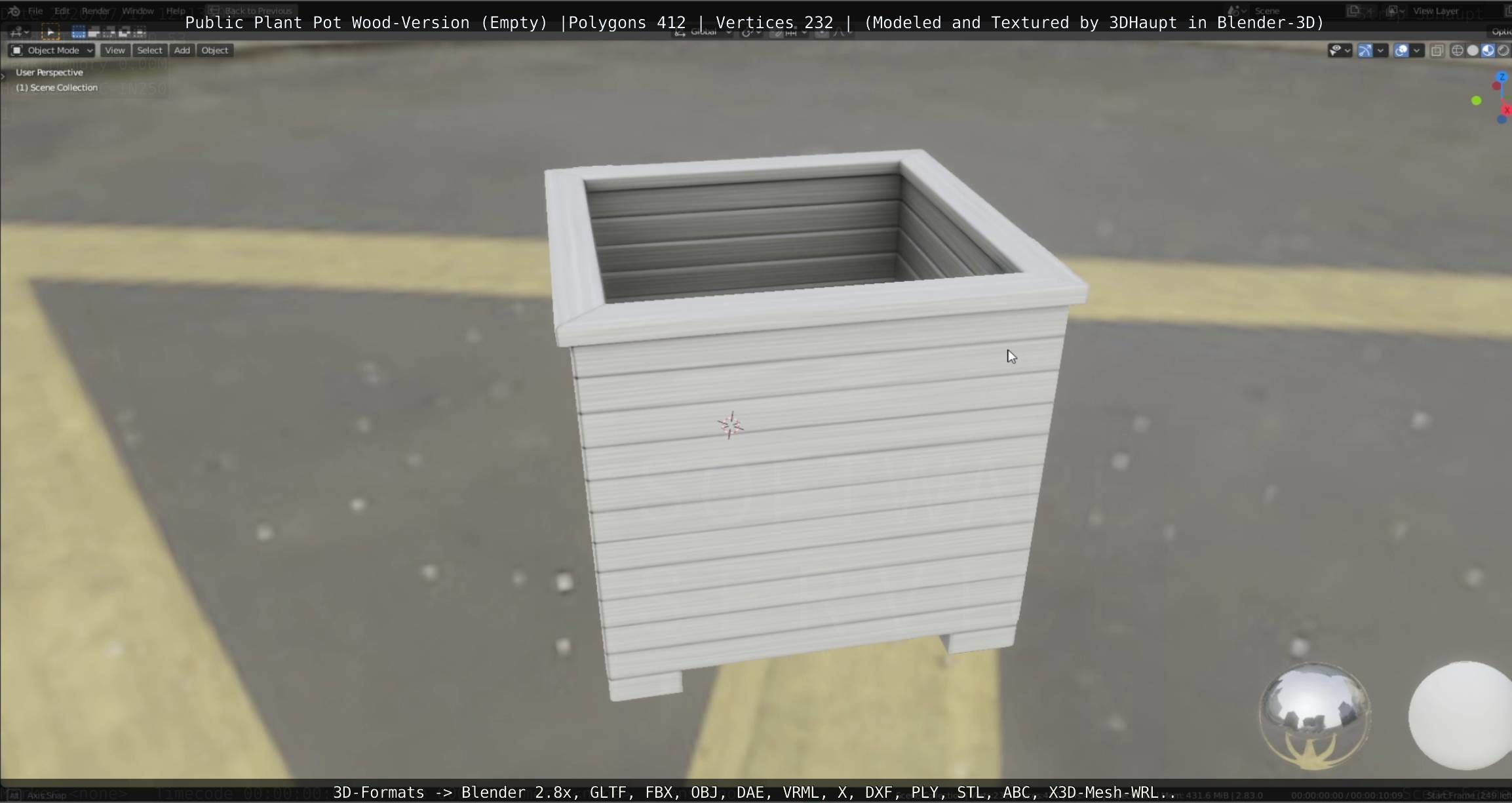
Task: Click the green Y axis gizmo handle
Action: pyautogui.click(x=1476, y=100)
